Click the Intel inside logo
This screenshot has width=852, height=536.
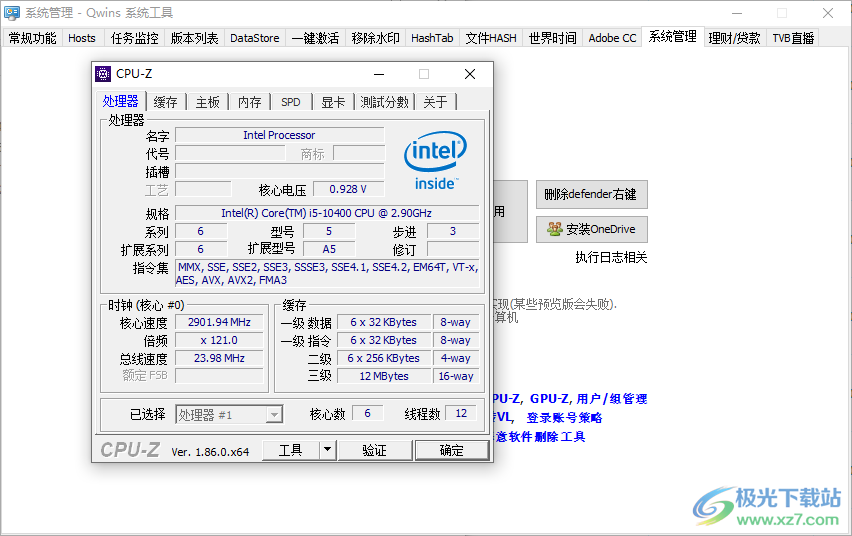pyautogui.click(x=435, y=160)
